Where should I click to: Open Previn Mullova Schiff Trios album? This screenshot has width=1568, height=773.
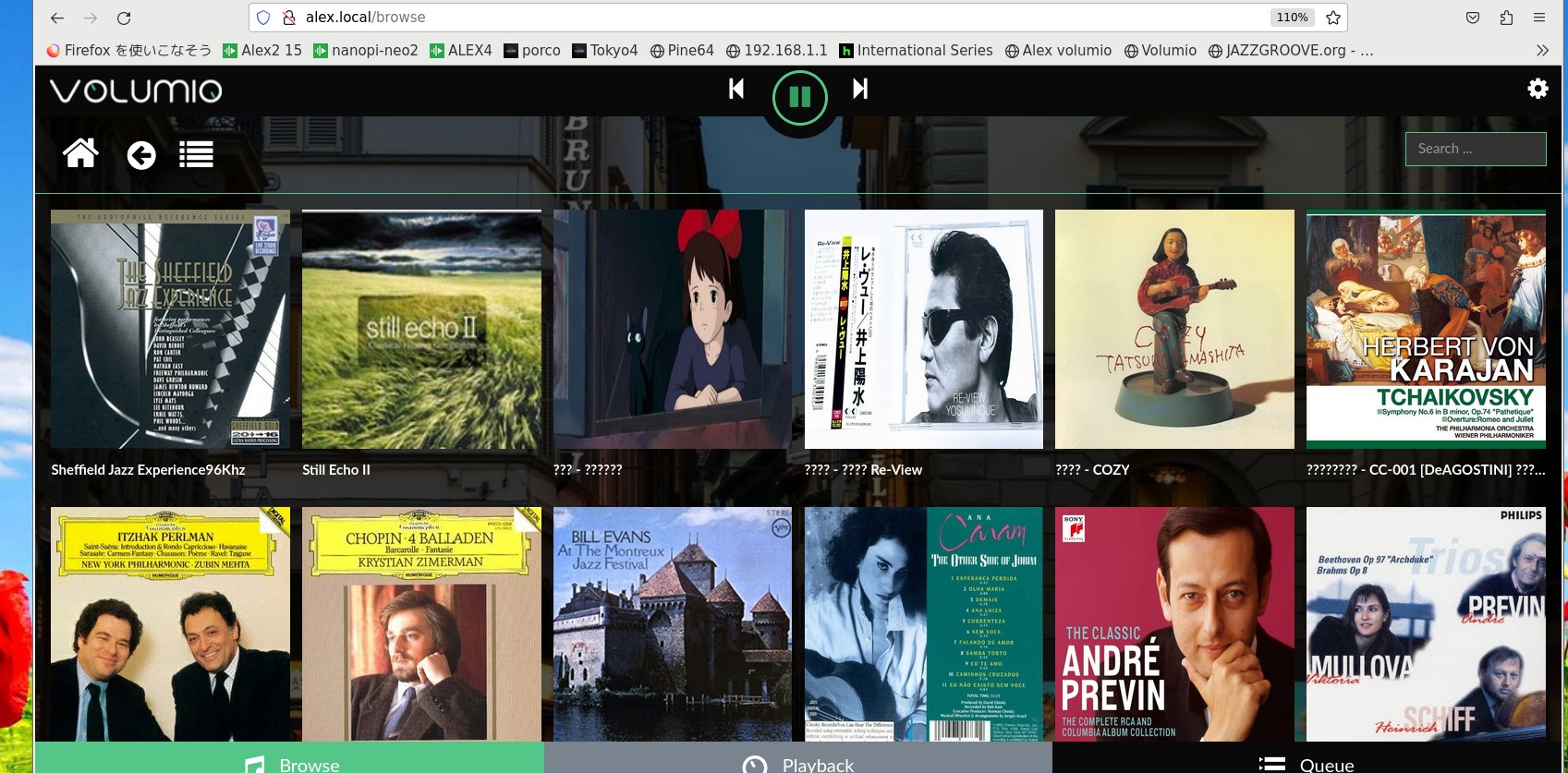pos(1426,624)
